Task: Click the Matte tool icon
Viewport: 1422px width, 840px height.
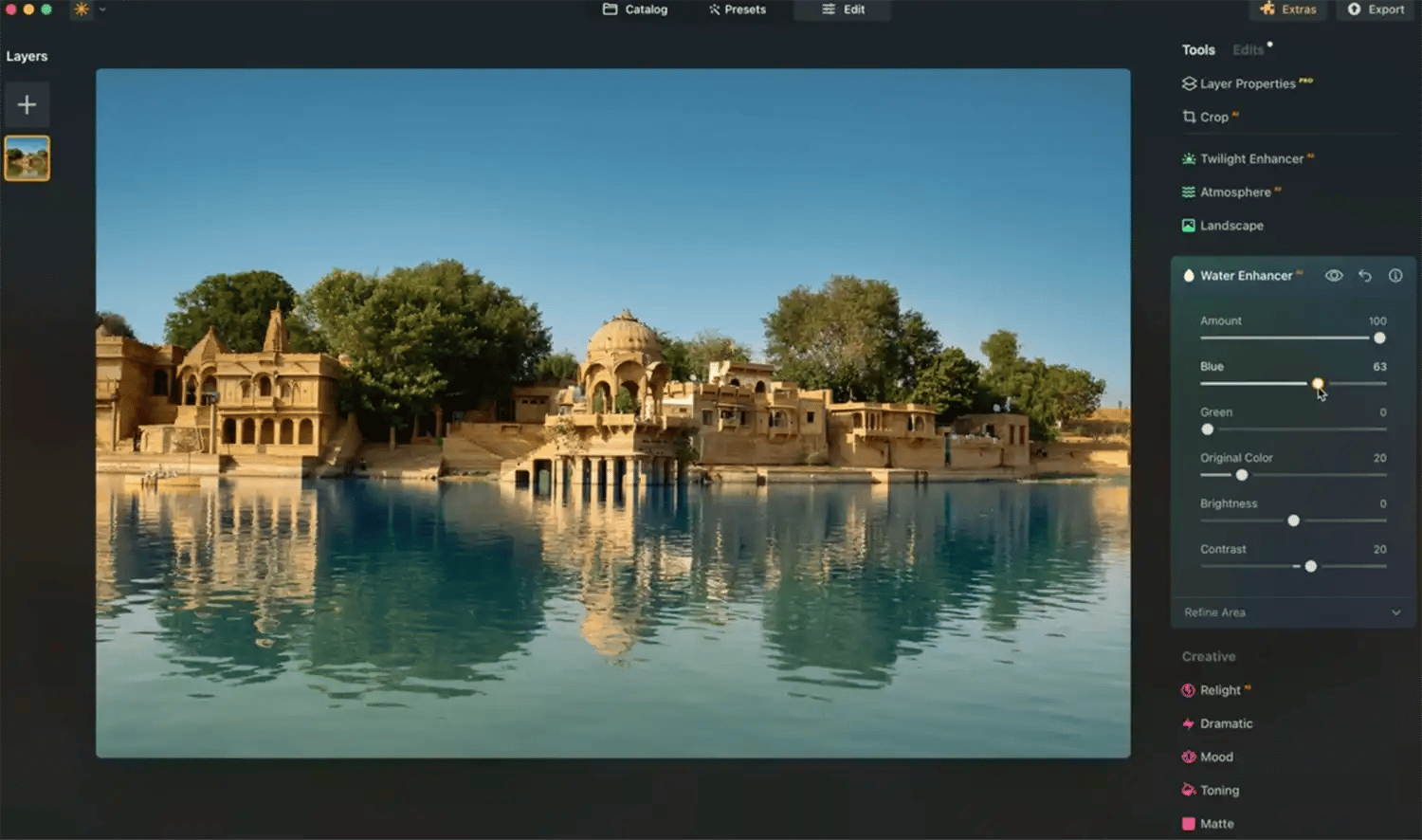Action: 1189,824
